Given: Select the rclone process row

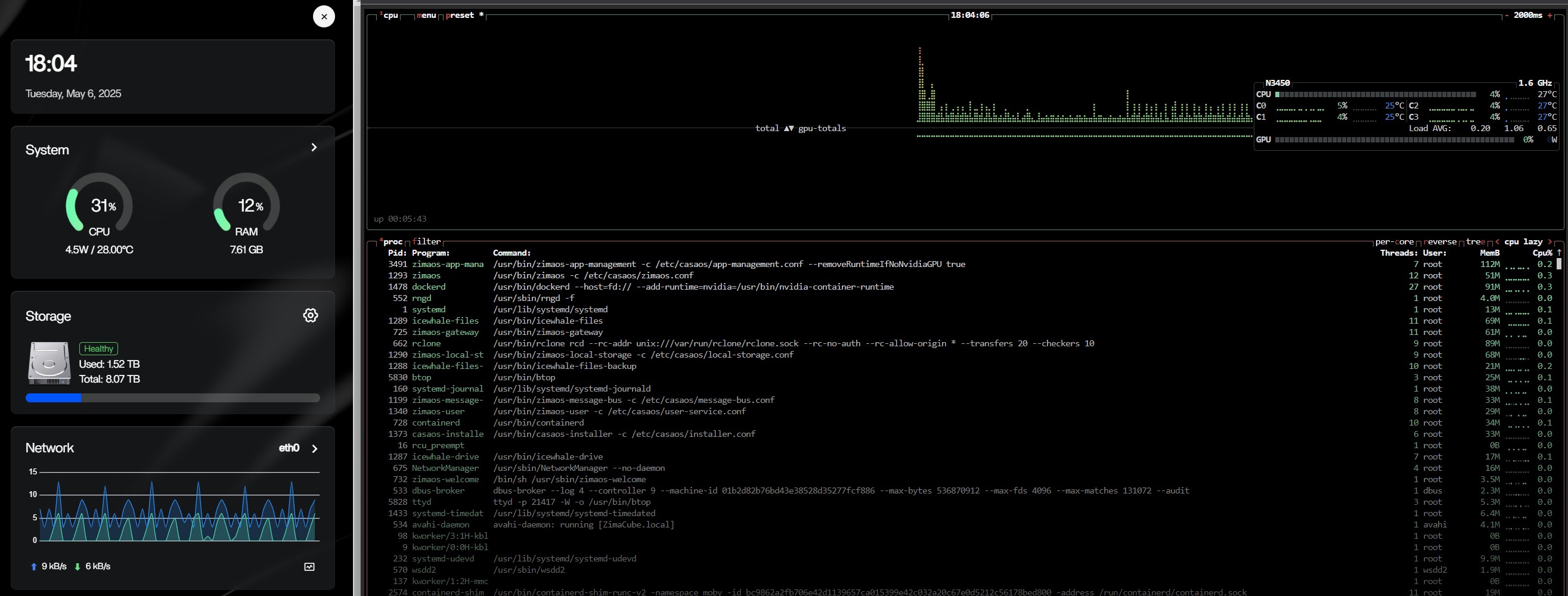Looking at the screenshot, I should click(x=969, y=343).
